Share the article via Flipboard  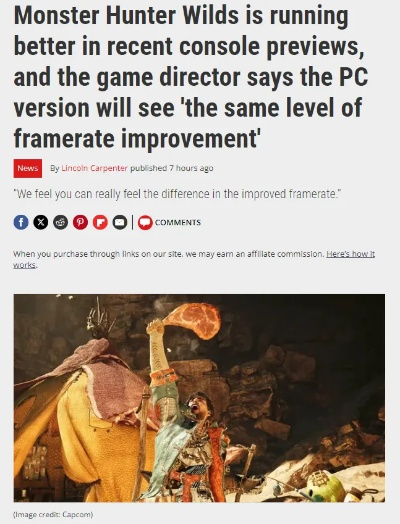(100, 222)
